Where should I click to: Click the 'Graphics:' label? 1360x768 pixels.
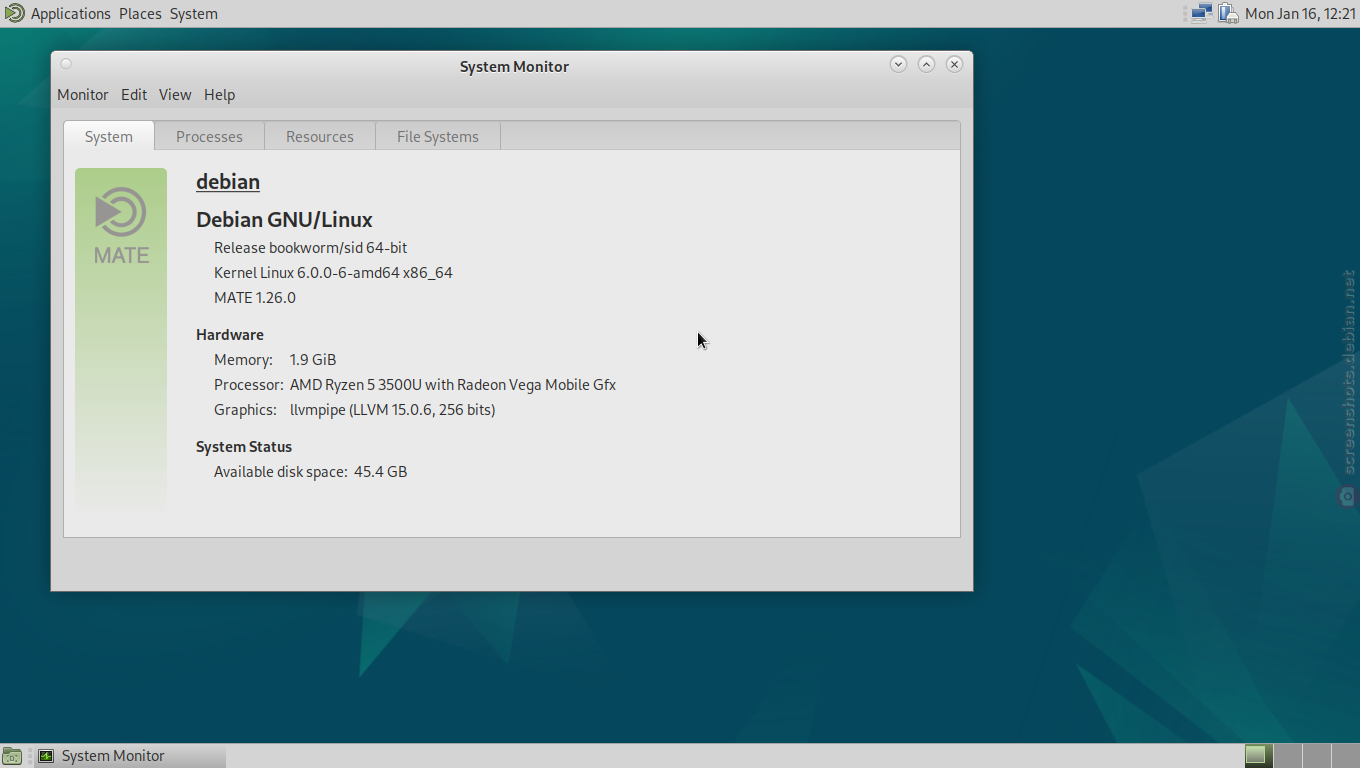[x=245, y=410]
